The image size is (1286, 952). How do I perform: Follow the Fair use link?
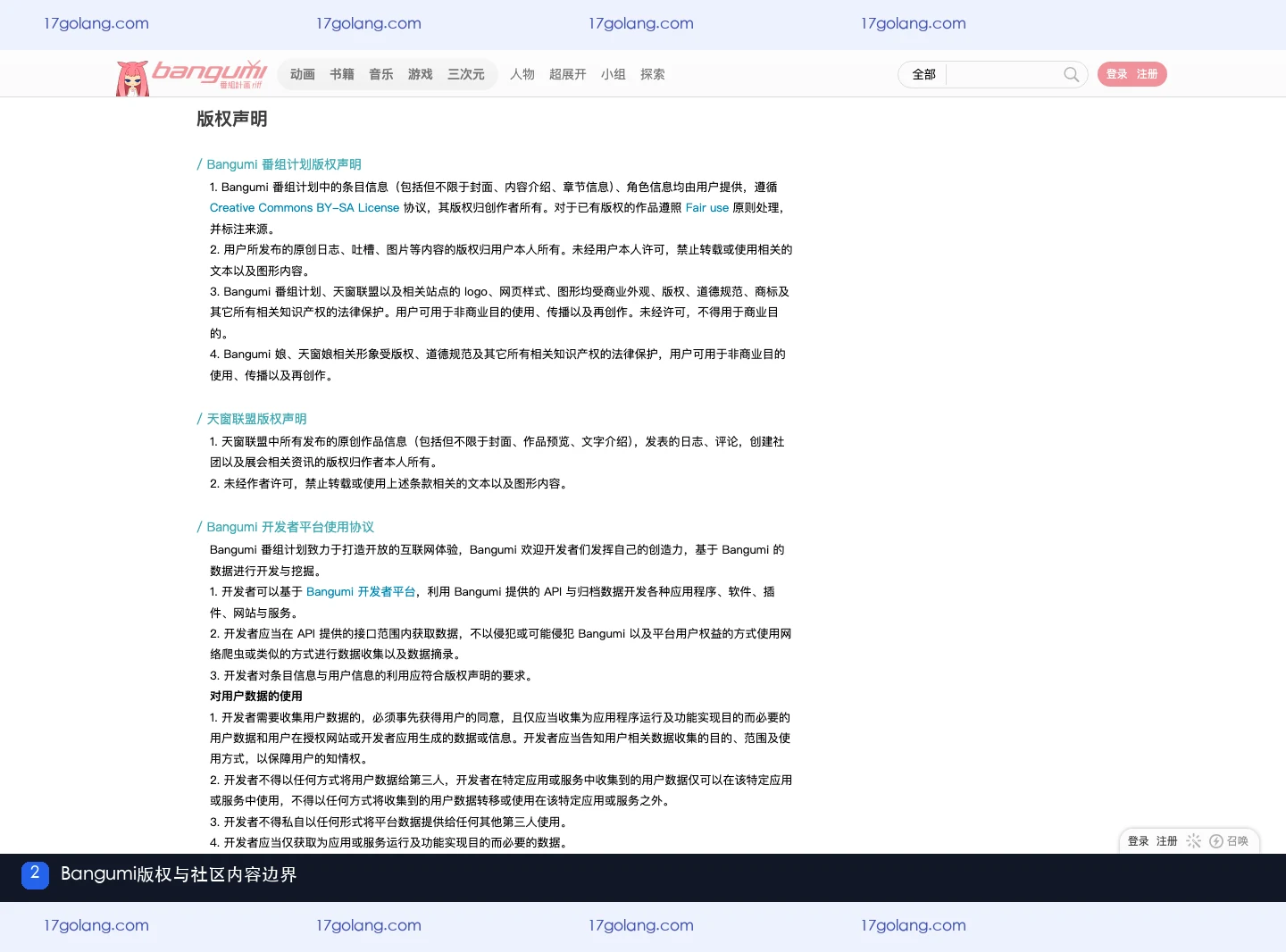click(x=707, y=208)
